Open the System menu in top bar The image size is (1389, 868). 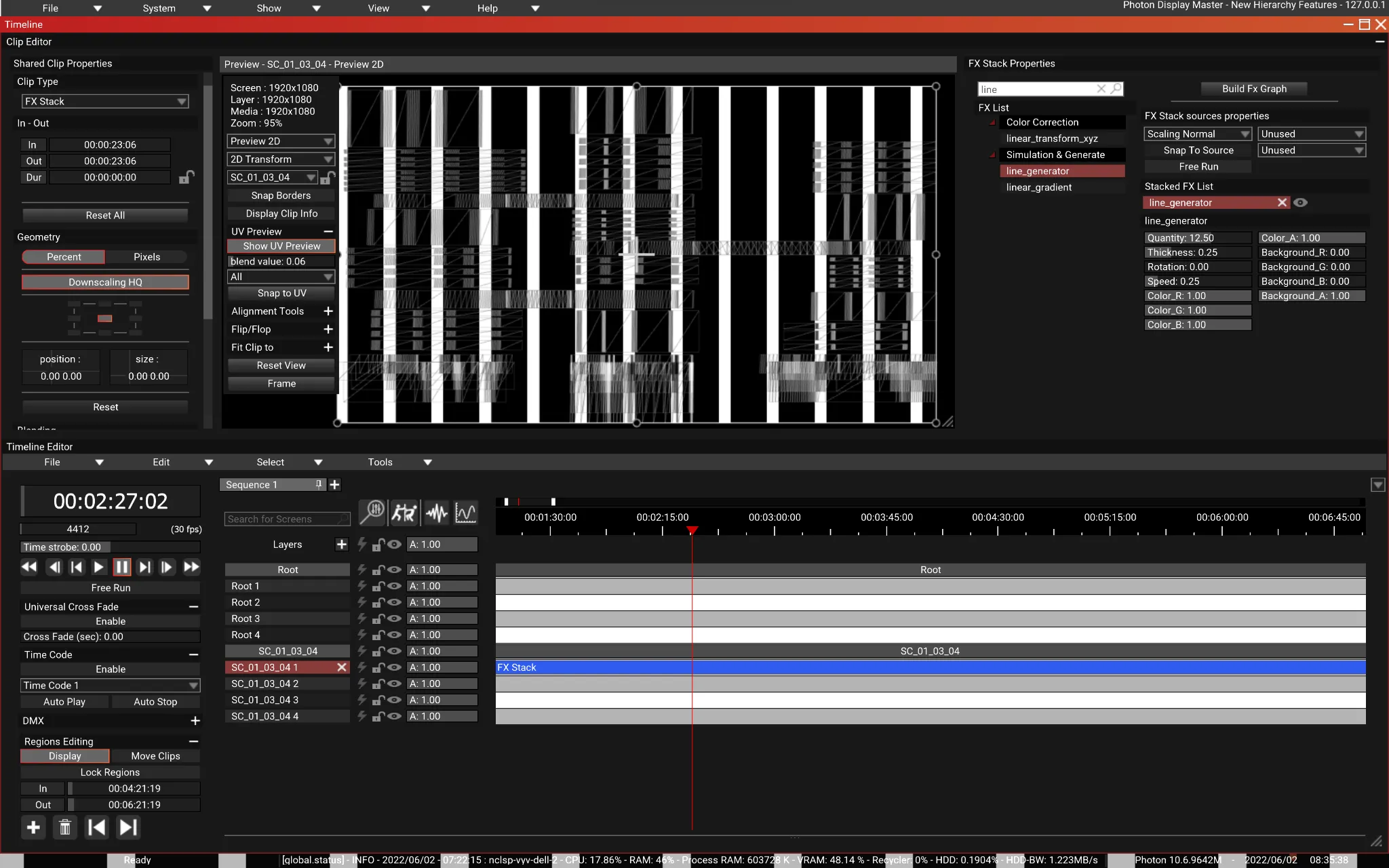(x=159, y=8)
